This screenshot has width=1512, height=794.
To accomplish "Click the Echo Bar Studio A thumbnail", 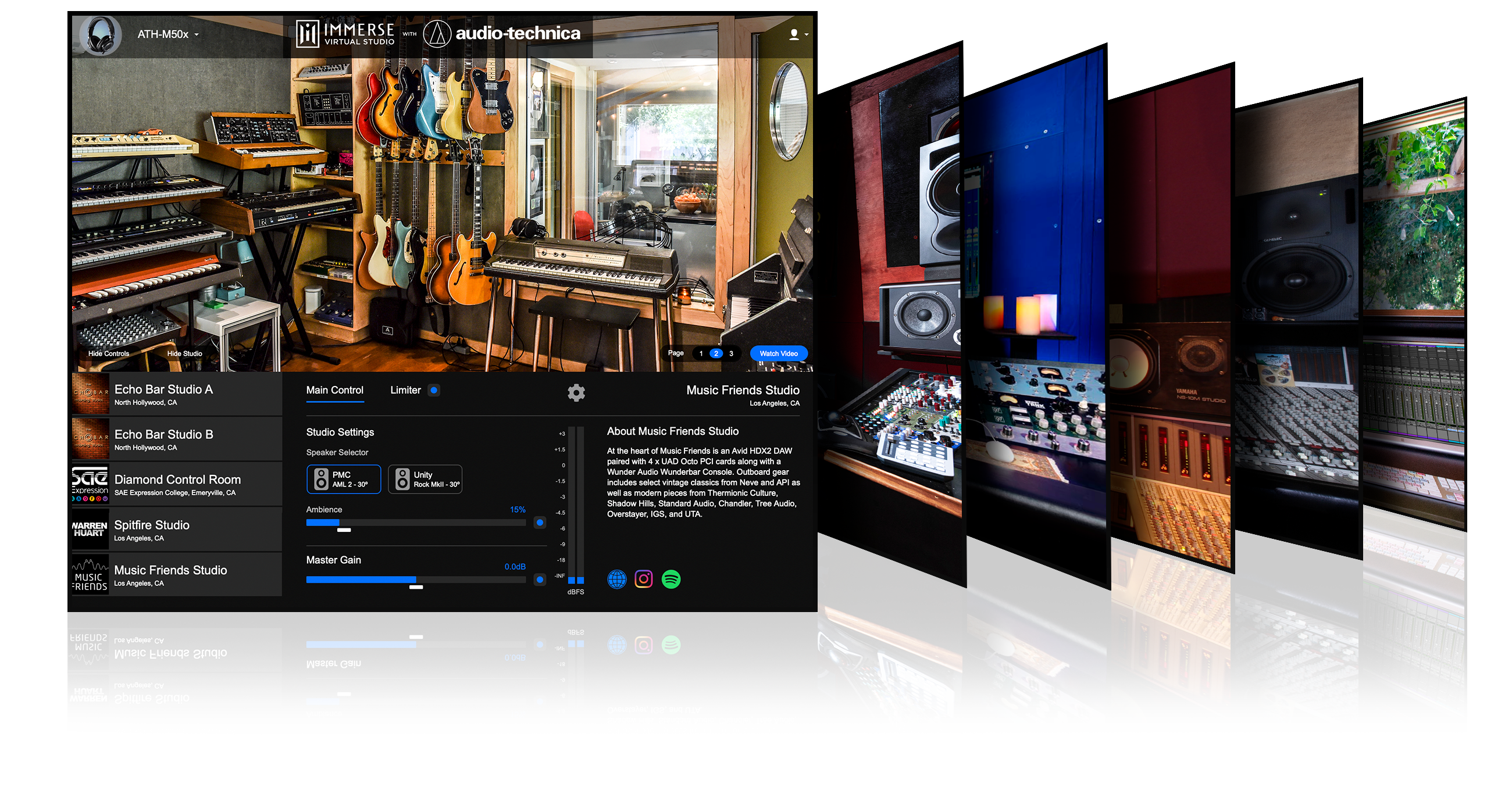I will [90, 394].
